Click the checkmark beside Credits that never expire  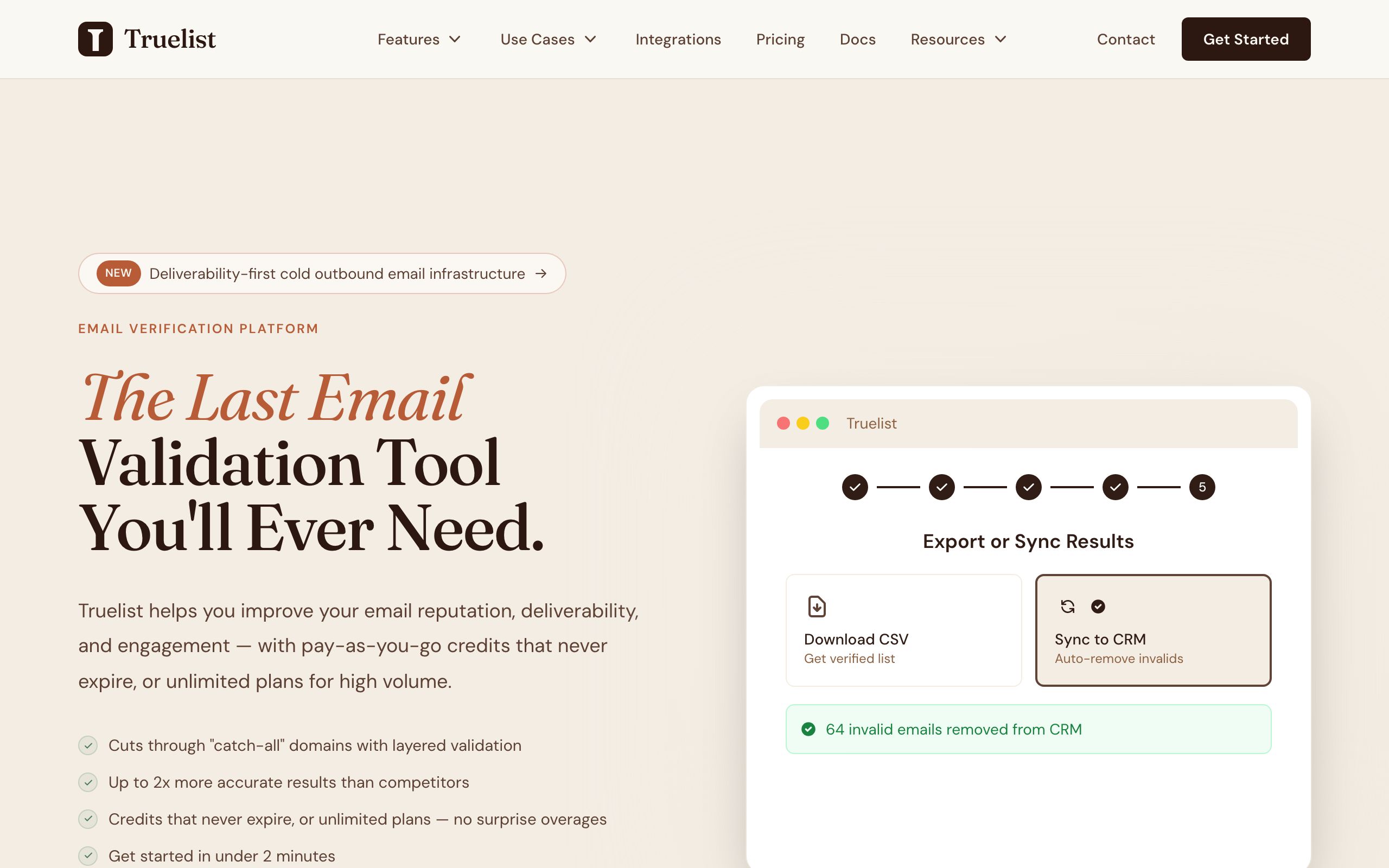pos(88,819)
